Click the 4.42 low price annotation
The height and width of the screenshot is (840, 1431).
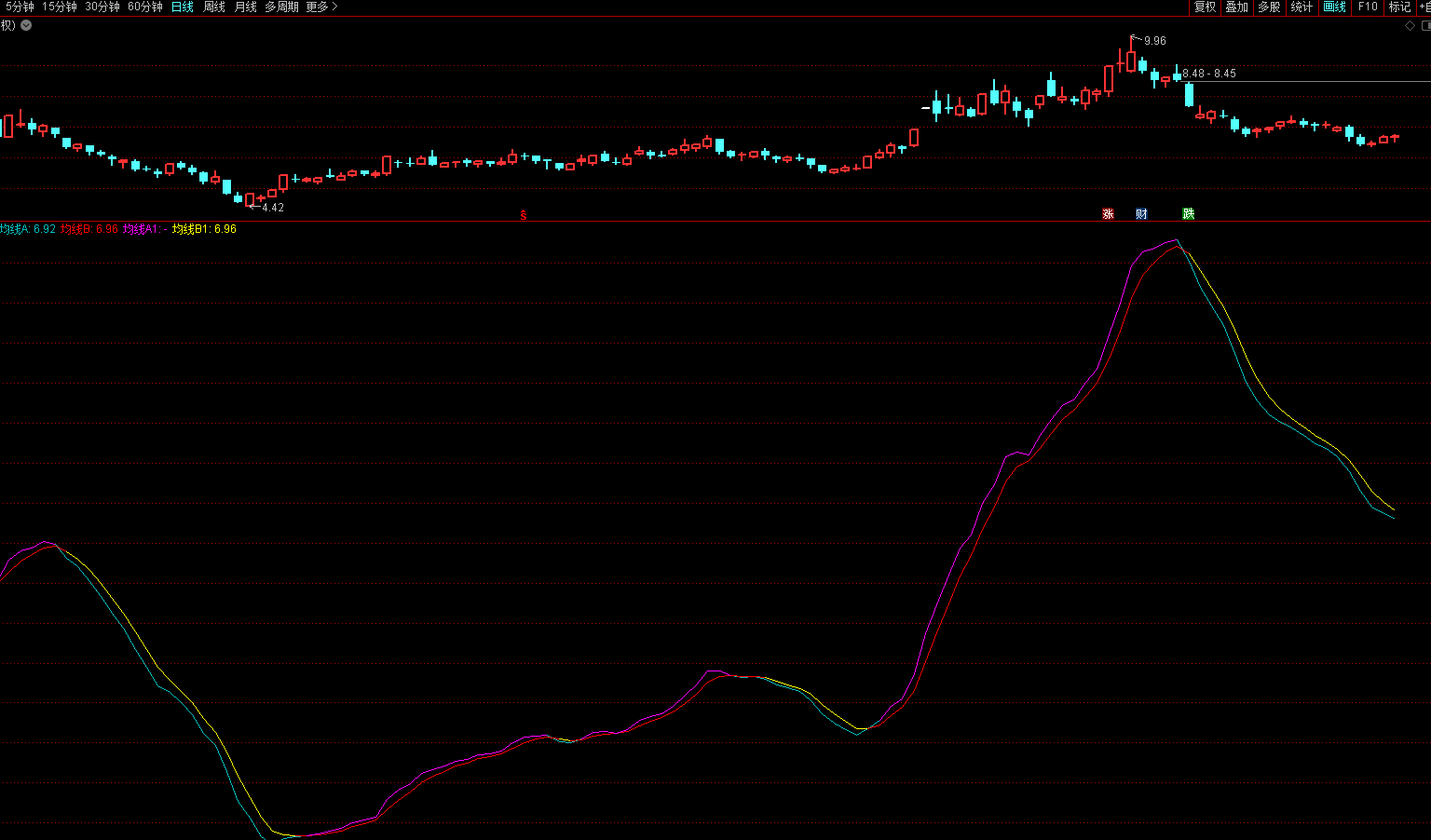[x=272, y=208]
